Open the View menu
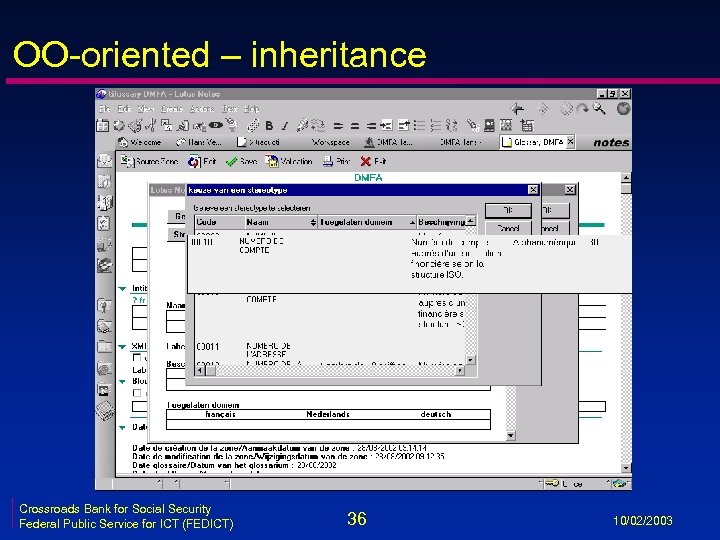Screen dimensions: 720x540 [x=146, y=109]
